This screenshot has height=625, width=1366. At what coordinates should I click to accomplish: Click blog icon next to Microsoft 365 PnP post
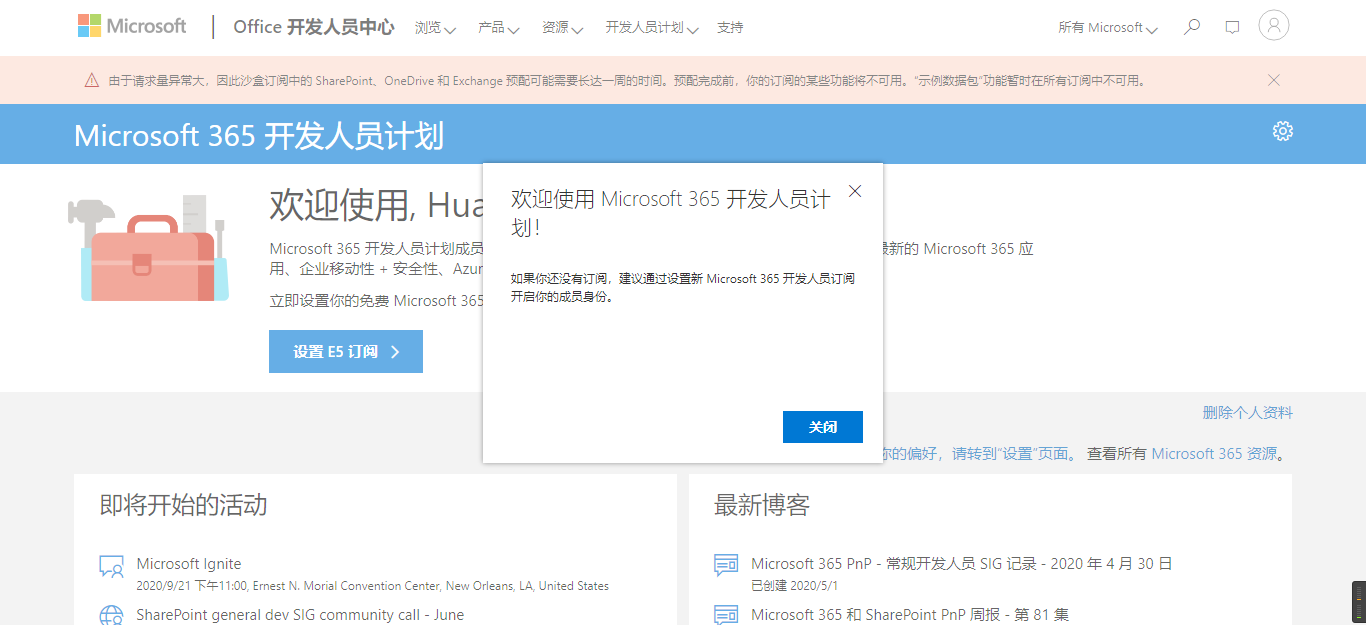pos(726,566)
